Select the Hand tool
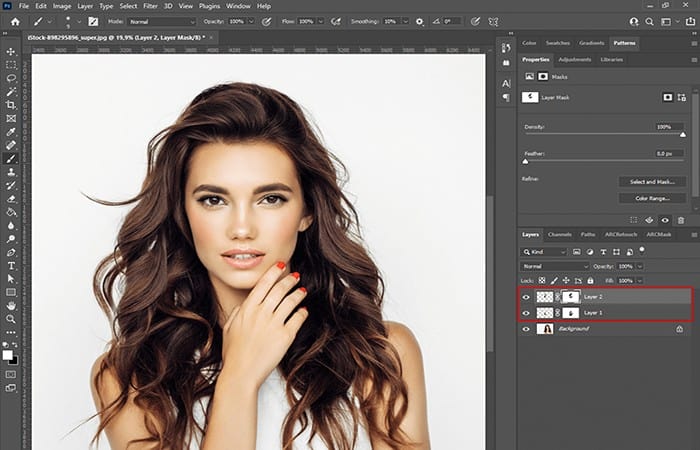 [11, 306]
